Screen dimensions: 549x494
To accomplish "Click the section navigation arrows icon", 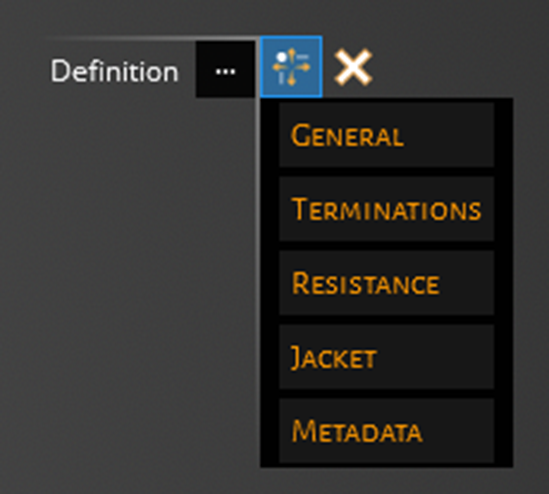I will (x=291, y=67).
